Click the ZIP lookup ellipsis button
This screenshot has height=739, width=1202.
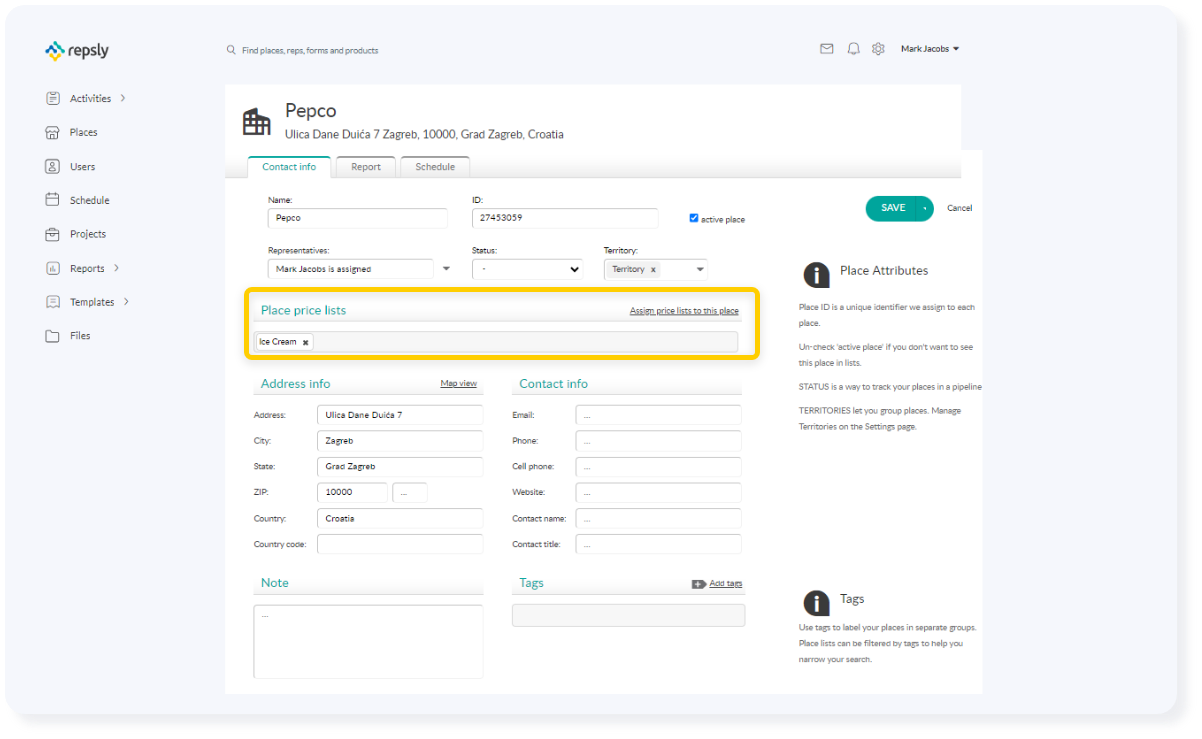[410, 492]
